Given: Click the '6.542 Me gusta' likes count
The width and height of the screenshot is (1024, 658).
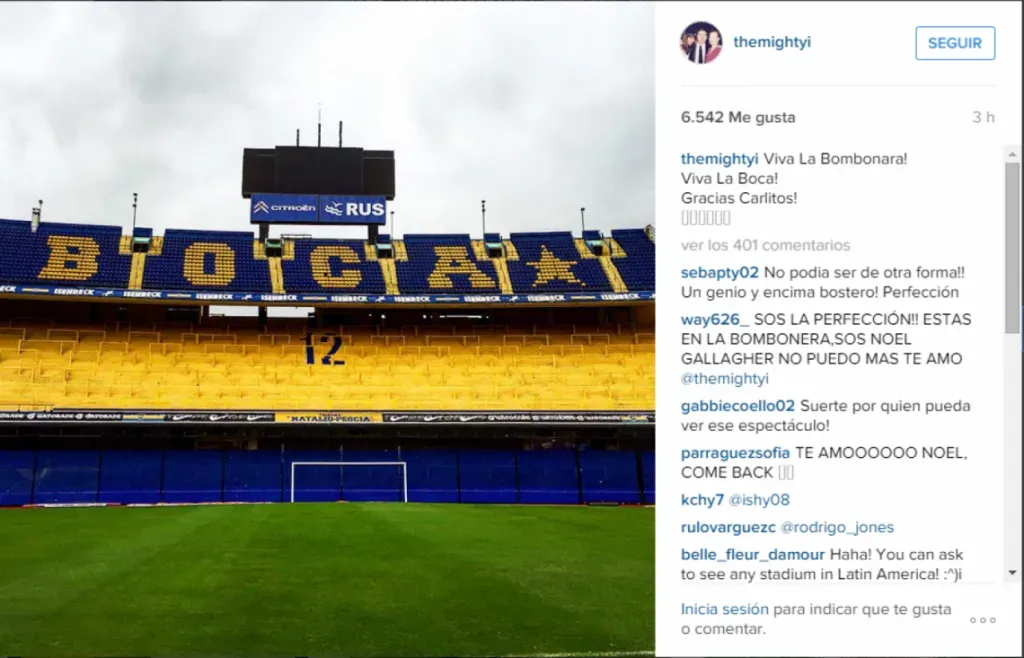Looking at the screenshot, I should point(738,118).
